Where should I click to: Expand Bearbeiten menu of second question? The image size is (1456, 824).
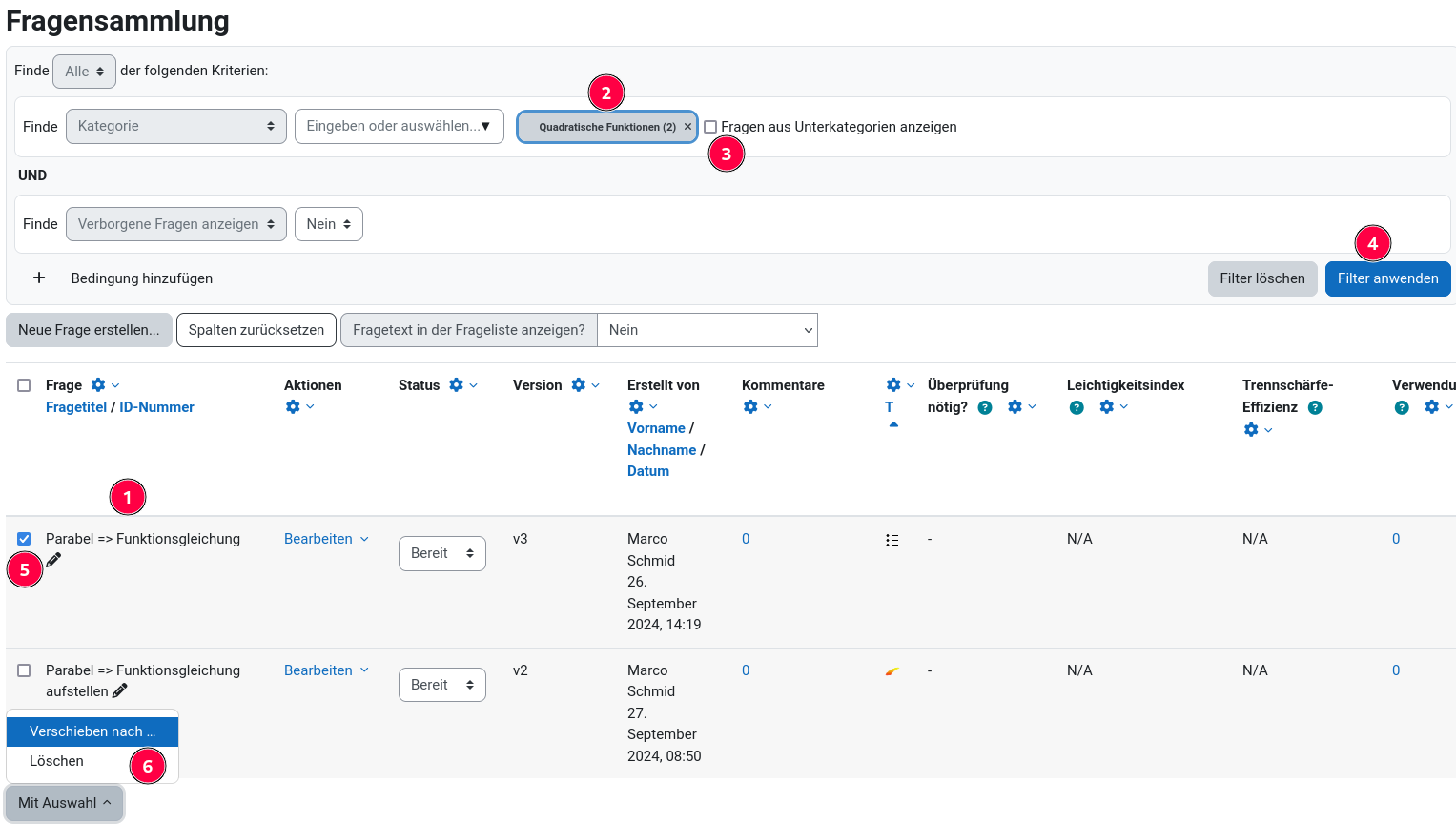[x=326, y=670]
